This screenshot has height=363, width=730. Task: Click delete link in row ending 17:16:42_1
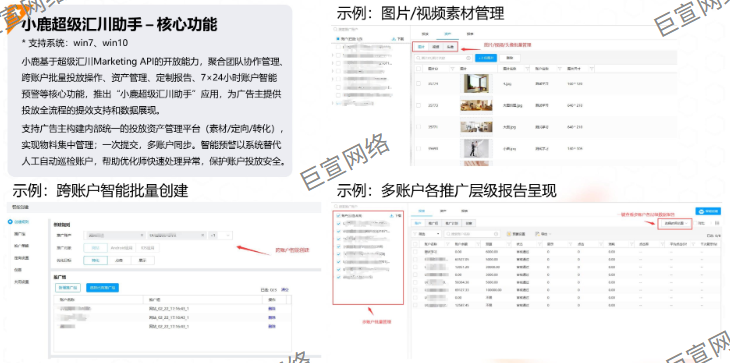click(272, 317)
